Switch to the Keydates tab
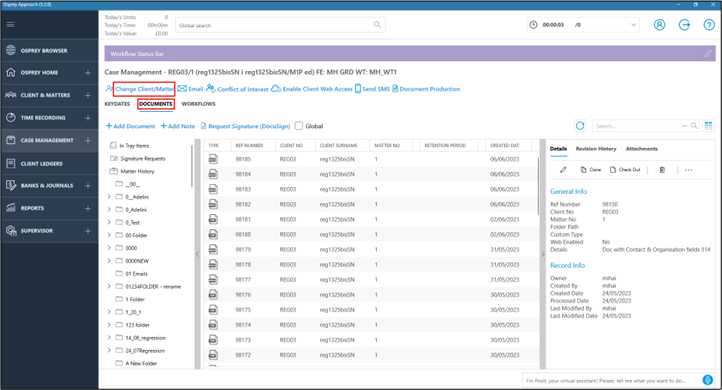722x390 pixels. coord(117,104)
